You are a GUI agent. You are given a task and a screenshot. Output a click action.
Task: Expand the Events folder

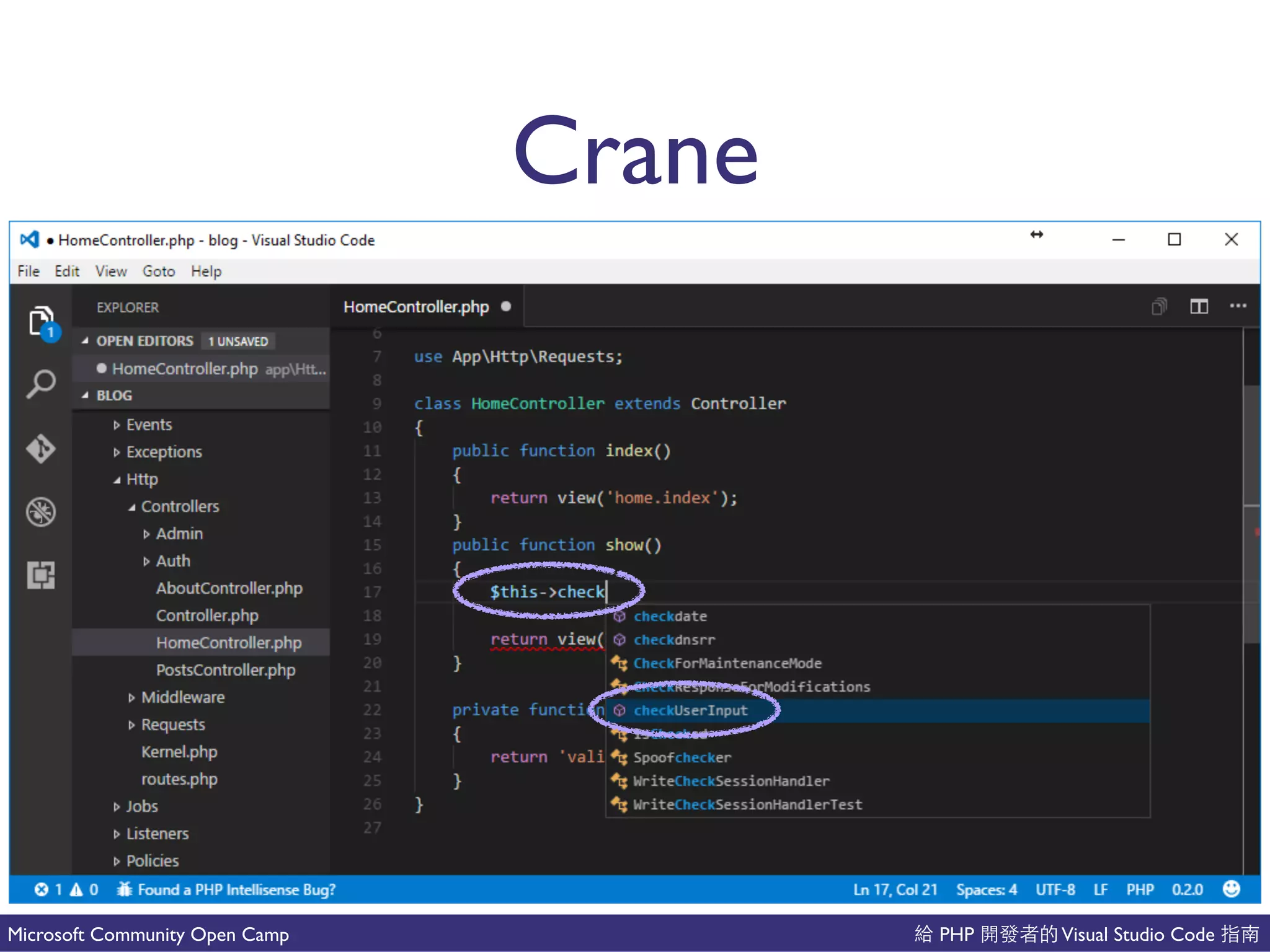[x=117, y=425]
